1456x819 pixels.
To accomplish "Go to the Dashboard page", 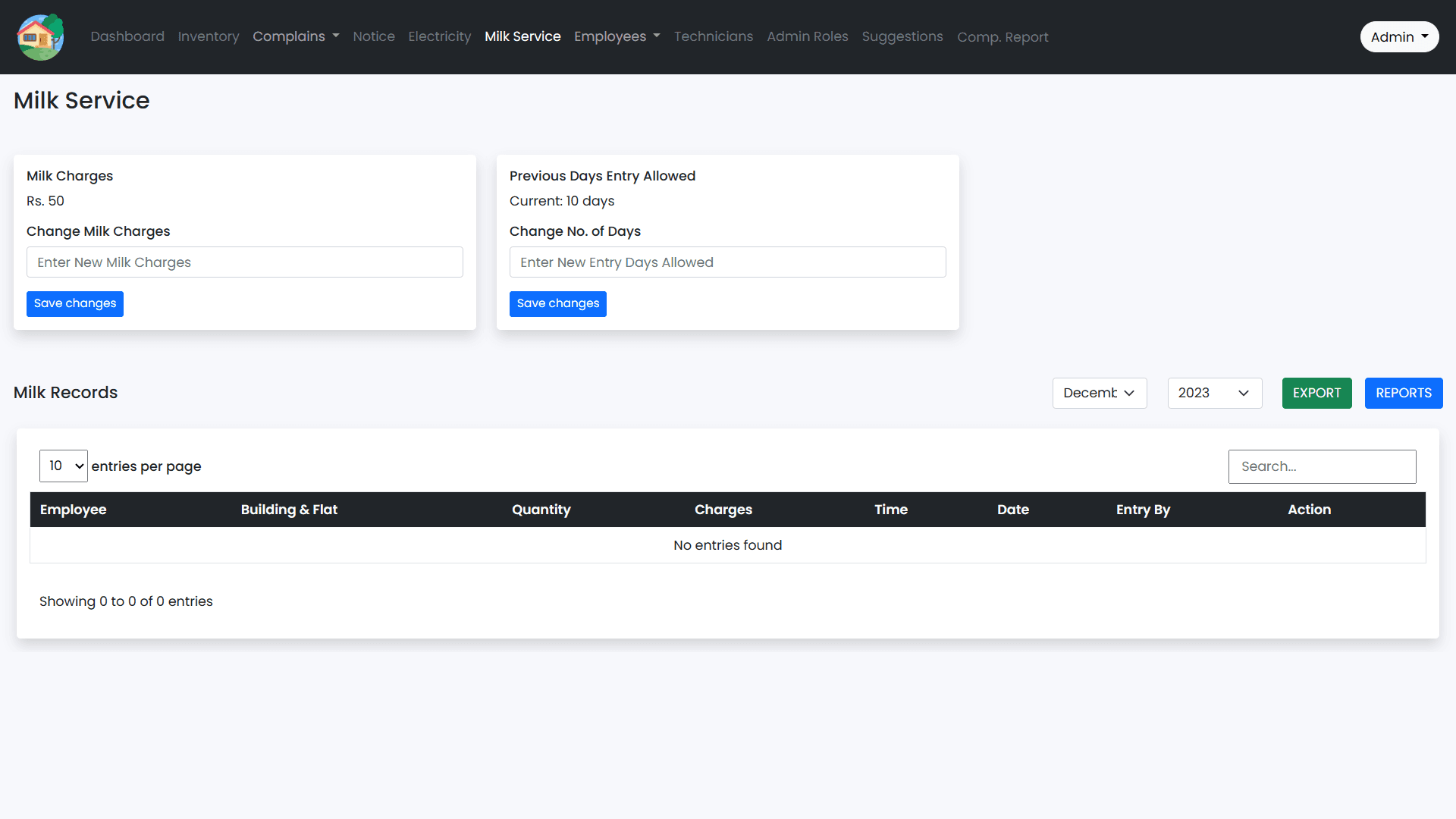I will point(127,36).
